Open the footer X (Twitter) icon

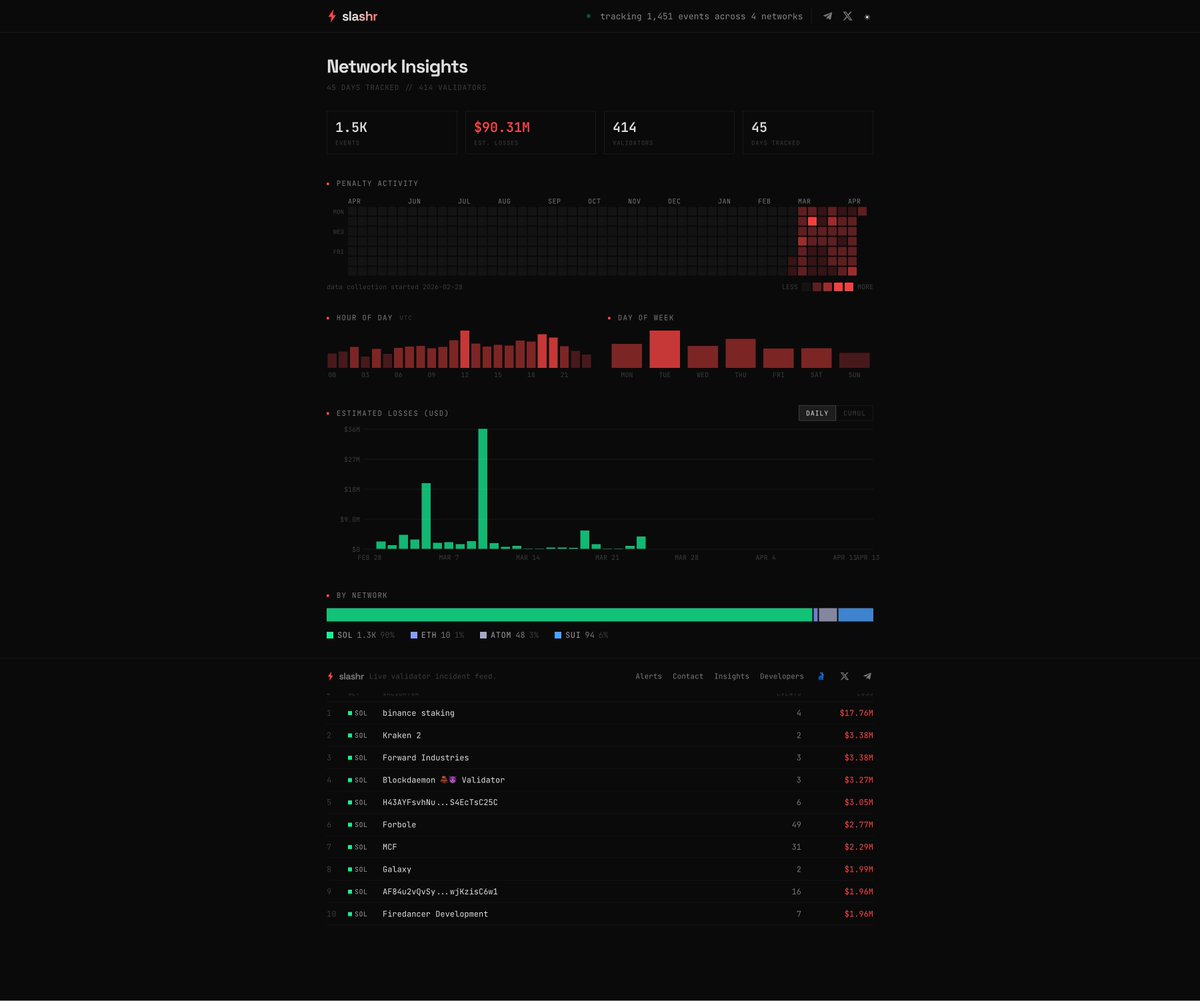coord(845,676)
